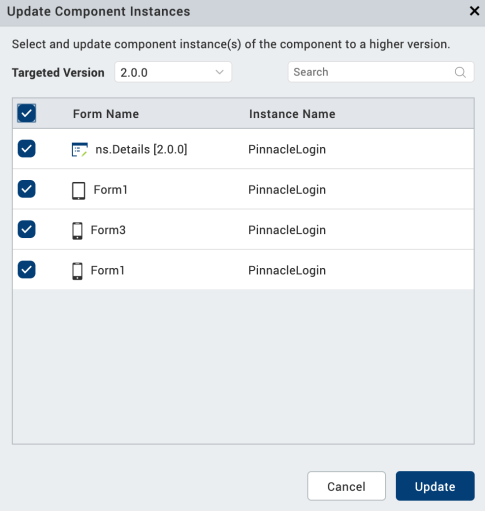This screenshot has width=485, height=511.
Task: Select PinnacleLogin instance in the Form3 row
Action: coord(287,230)
